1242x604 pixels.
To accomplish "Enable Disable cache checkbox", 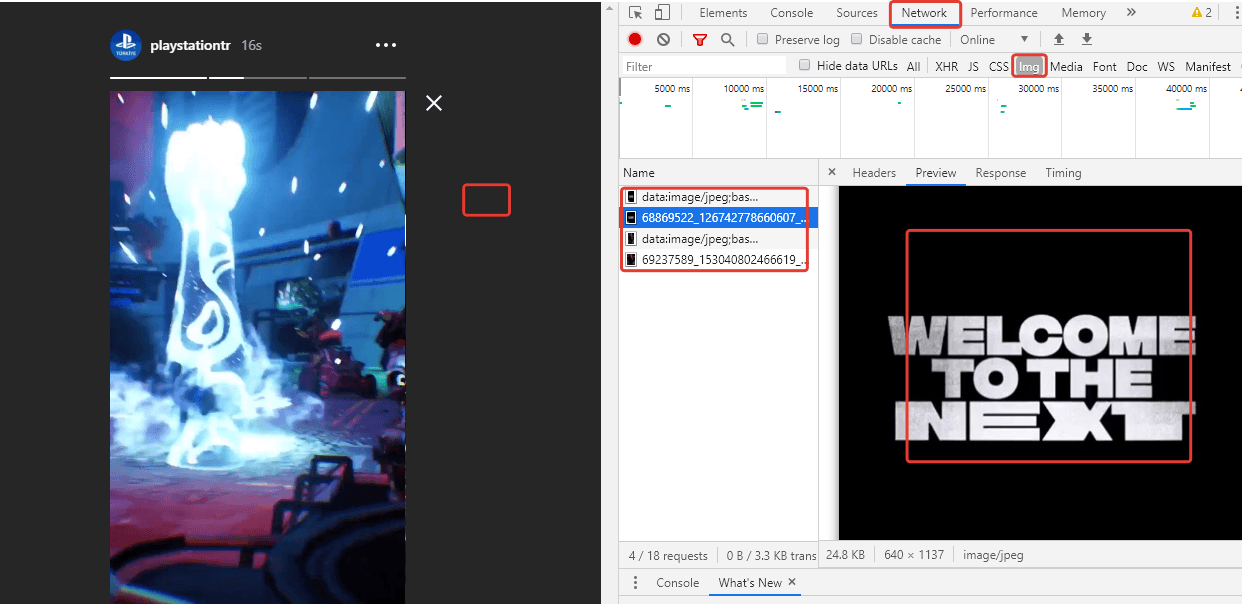I will tap(857, 39).
